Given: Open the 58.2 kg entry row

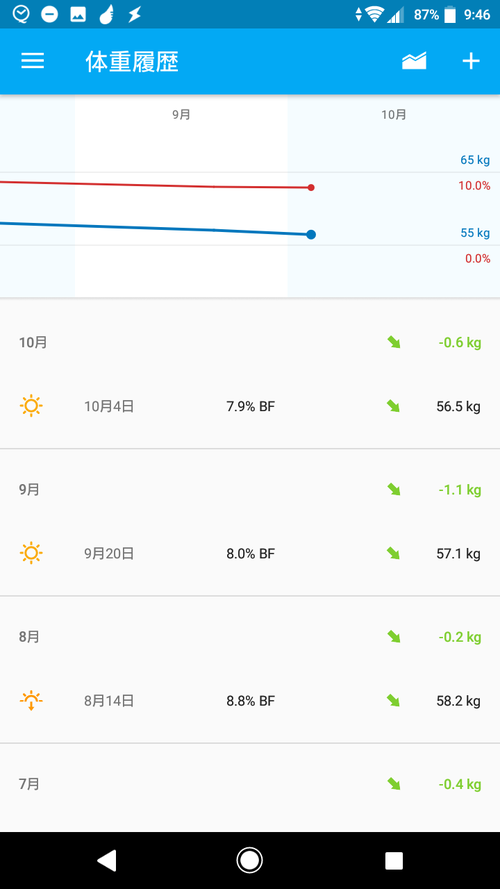Looking at the screenshot, I should pos(250,701).
